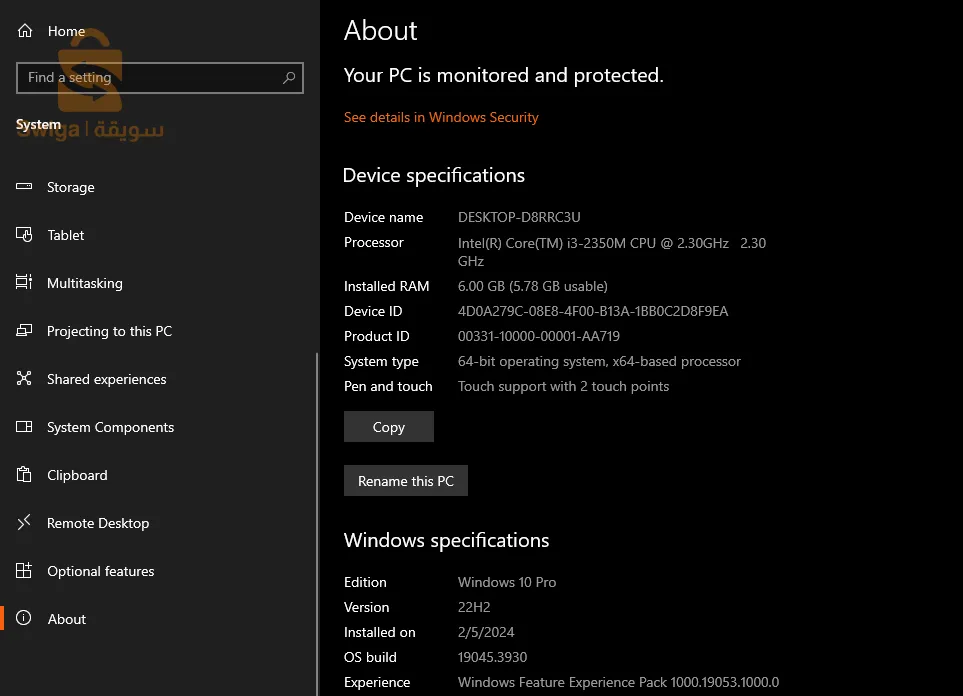
Task: Select the Tablet icon
Action: (25, 235)
